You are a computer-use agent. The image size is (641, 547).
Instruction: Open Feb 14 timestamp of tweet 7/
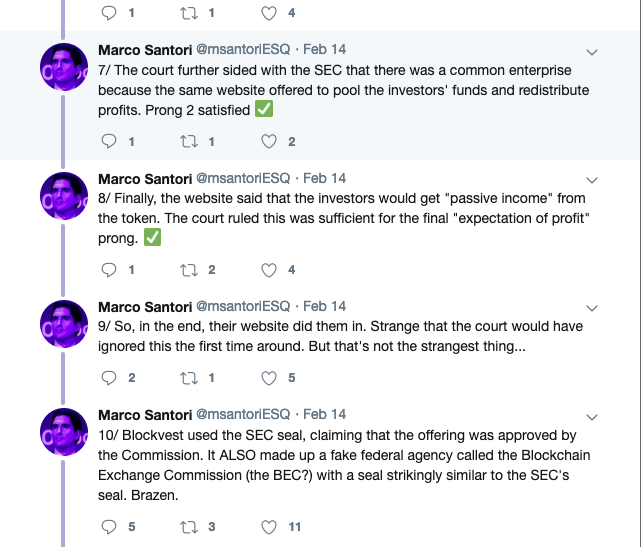coord(324,50)
